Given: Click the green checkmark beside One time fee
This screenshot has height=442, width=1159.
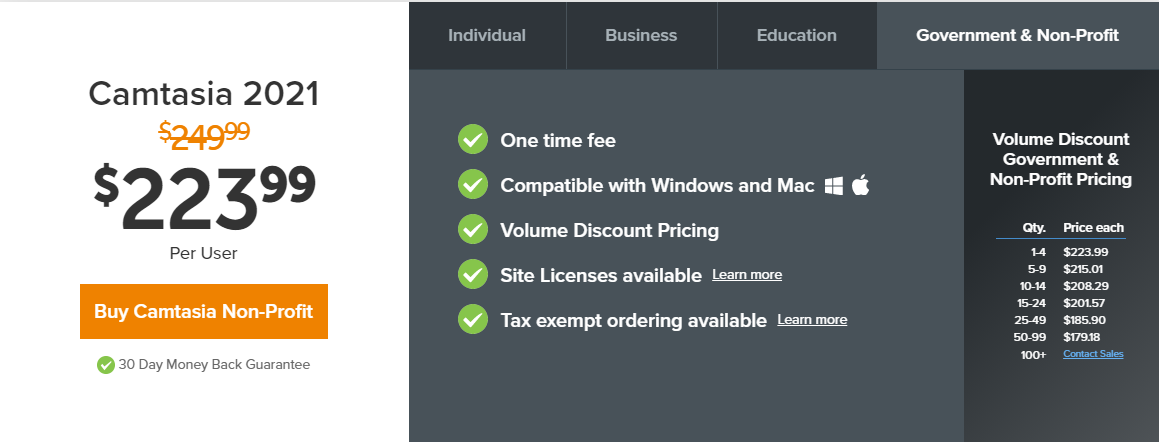Looking at the screenshot, I should click(472, 140).
